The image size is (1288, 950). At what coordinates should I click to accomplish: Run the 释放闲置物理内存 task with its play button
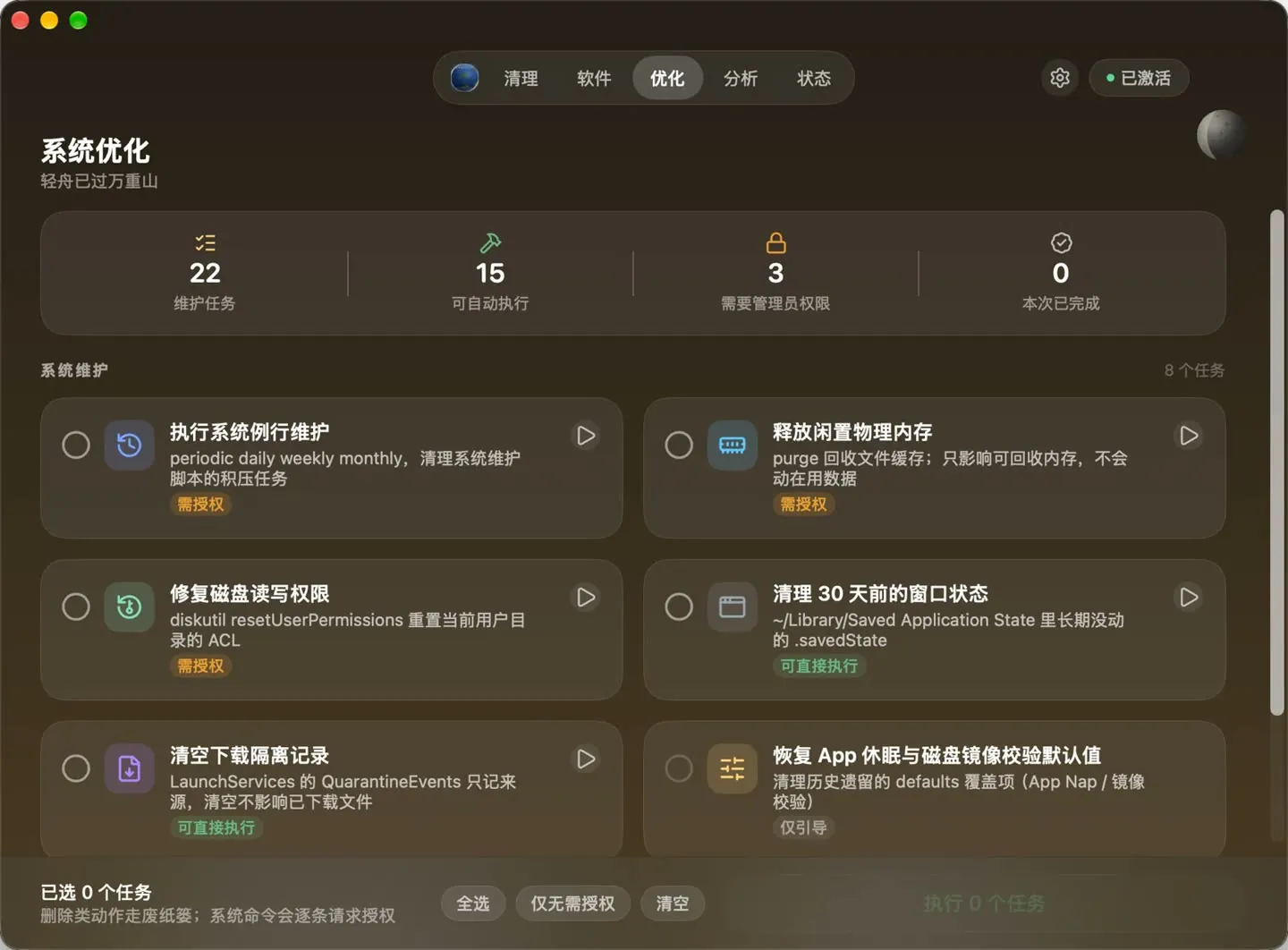coord(1189,436)
